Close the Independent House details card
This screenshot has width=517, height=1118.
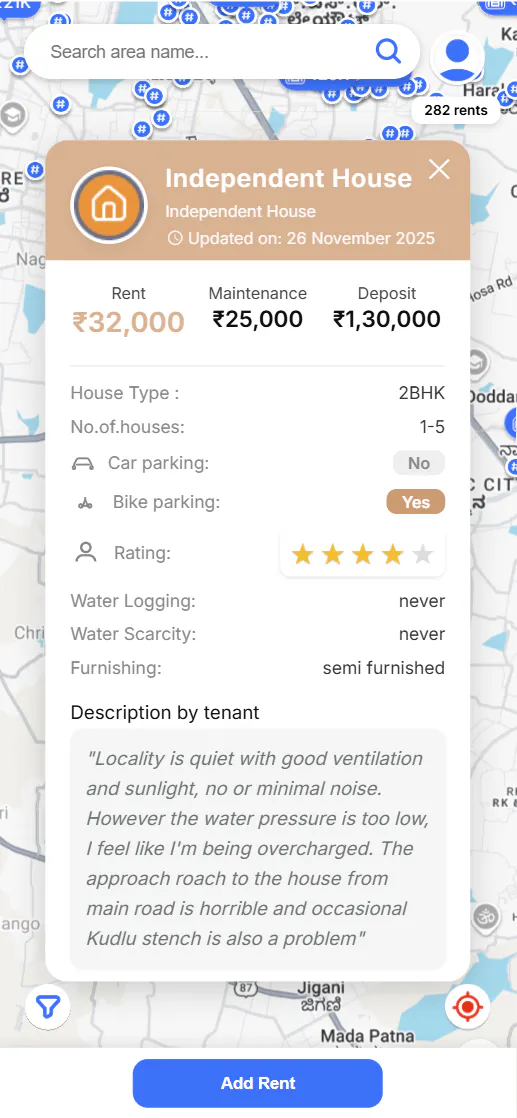(x=439, y=169)
